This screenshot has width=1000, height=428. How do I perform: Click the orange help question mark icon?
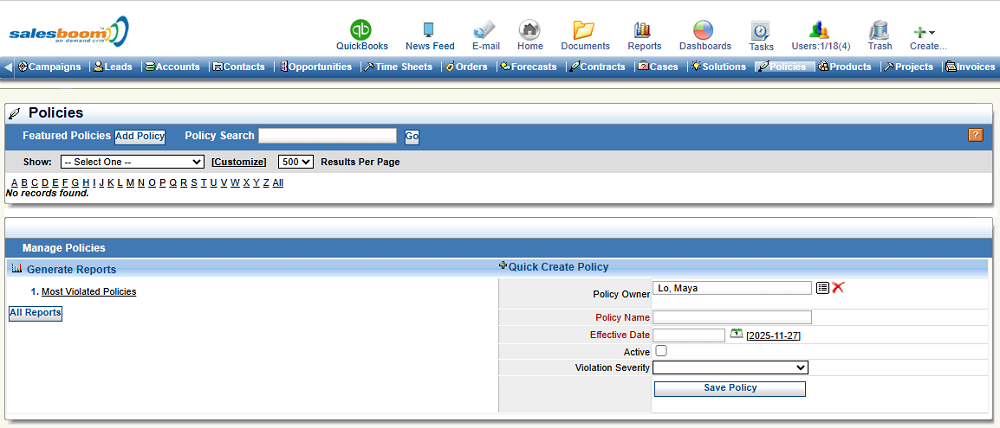click(975, 135)
